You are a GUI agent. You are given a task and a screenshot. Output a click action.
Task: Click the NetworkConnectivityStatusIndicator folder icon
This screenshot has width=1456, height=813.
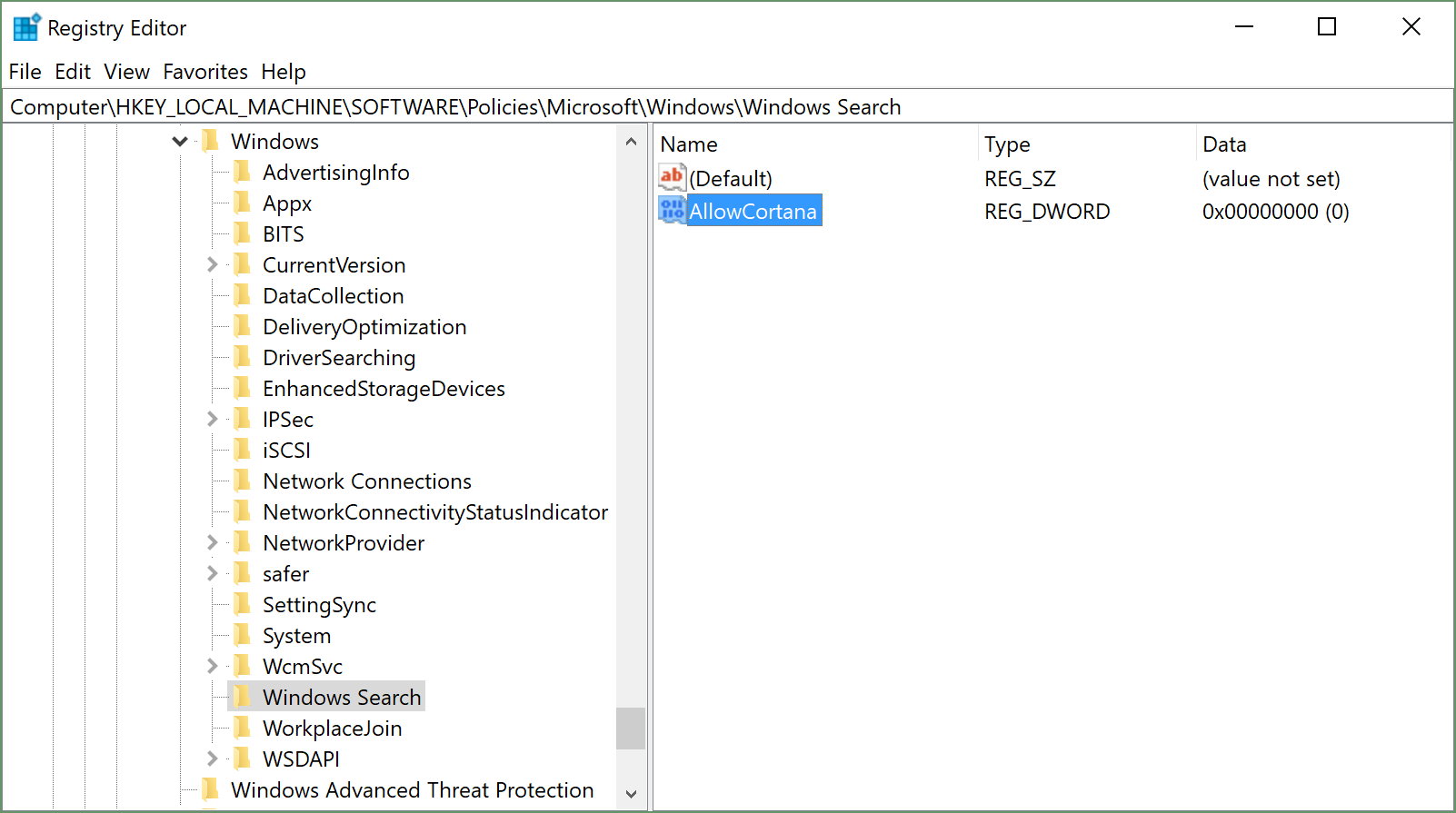(242, 511)
